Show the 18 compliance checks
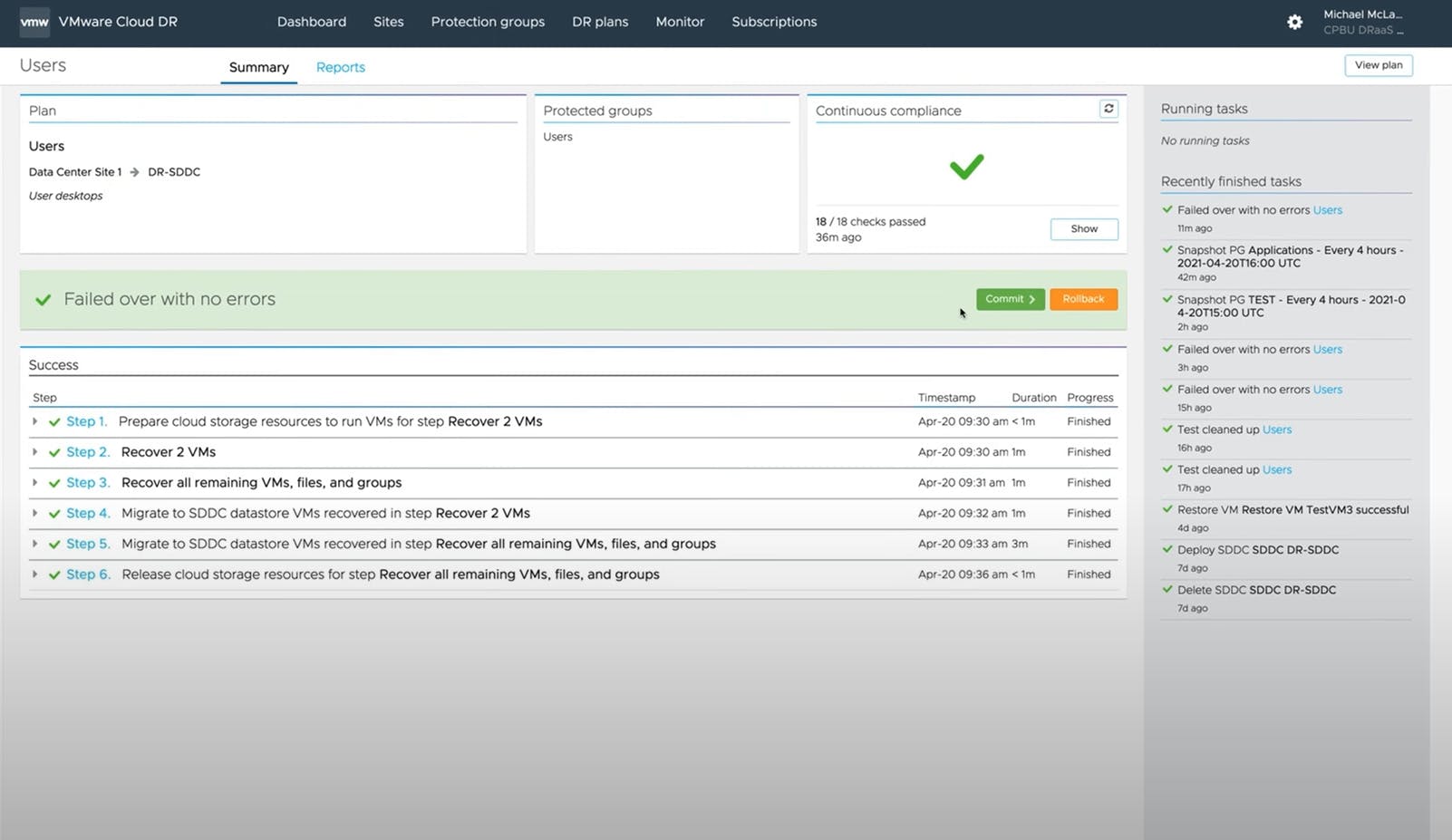 [1083, 228]
